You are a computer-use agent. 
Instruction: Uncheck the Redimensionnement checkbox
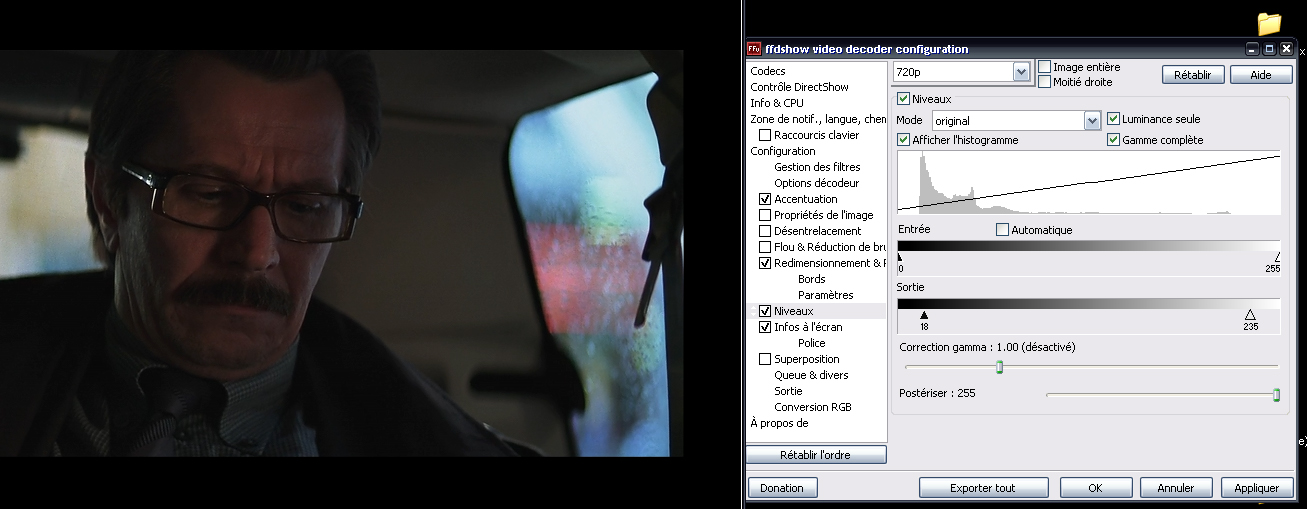[x=765, y=263]
